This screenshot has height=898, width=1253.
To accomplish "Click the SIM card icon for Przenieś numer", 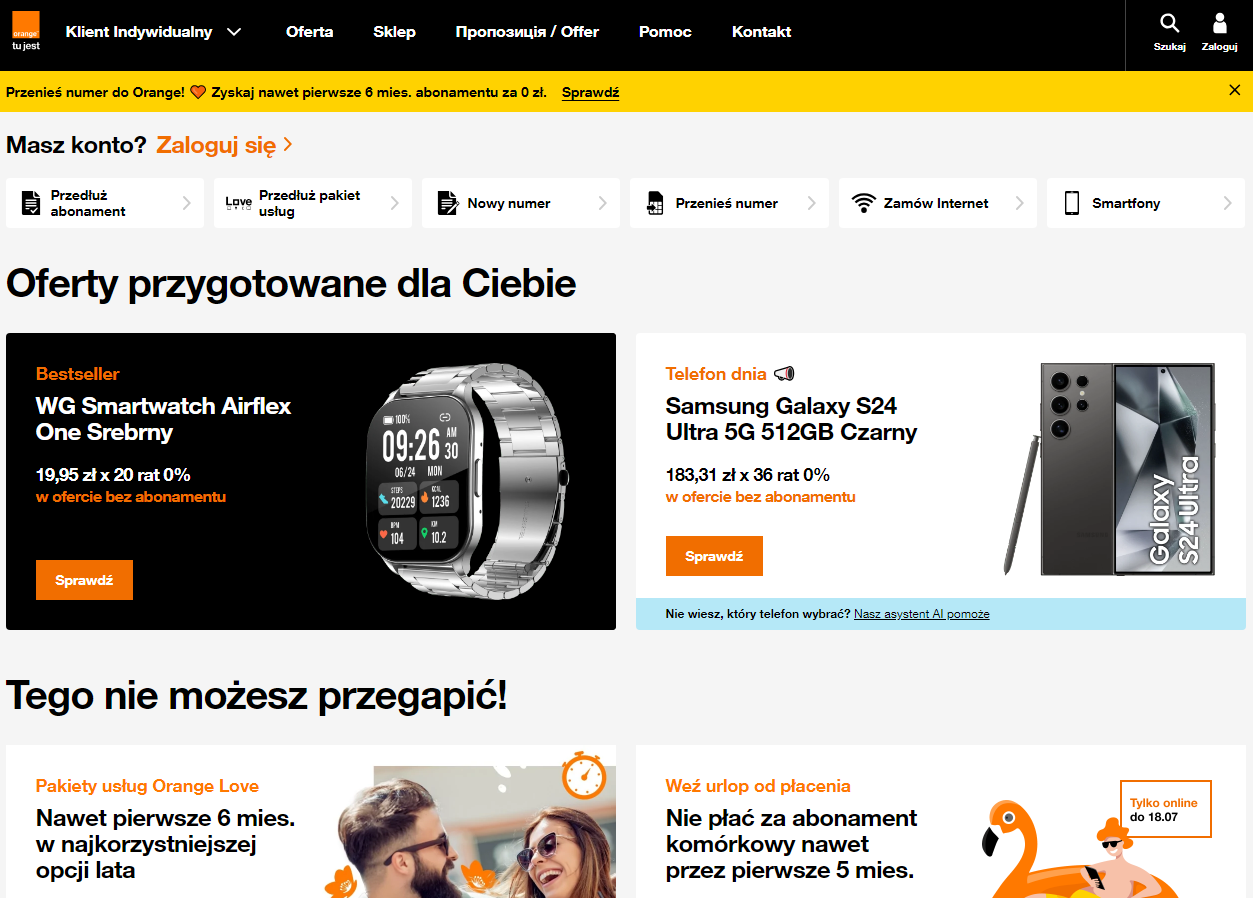I will (655, 203).
